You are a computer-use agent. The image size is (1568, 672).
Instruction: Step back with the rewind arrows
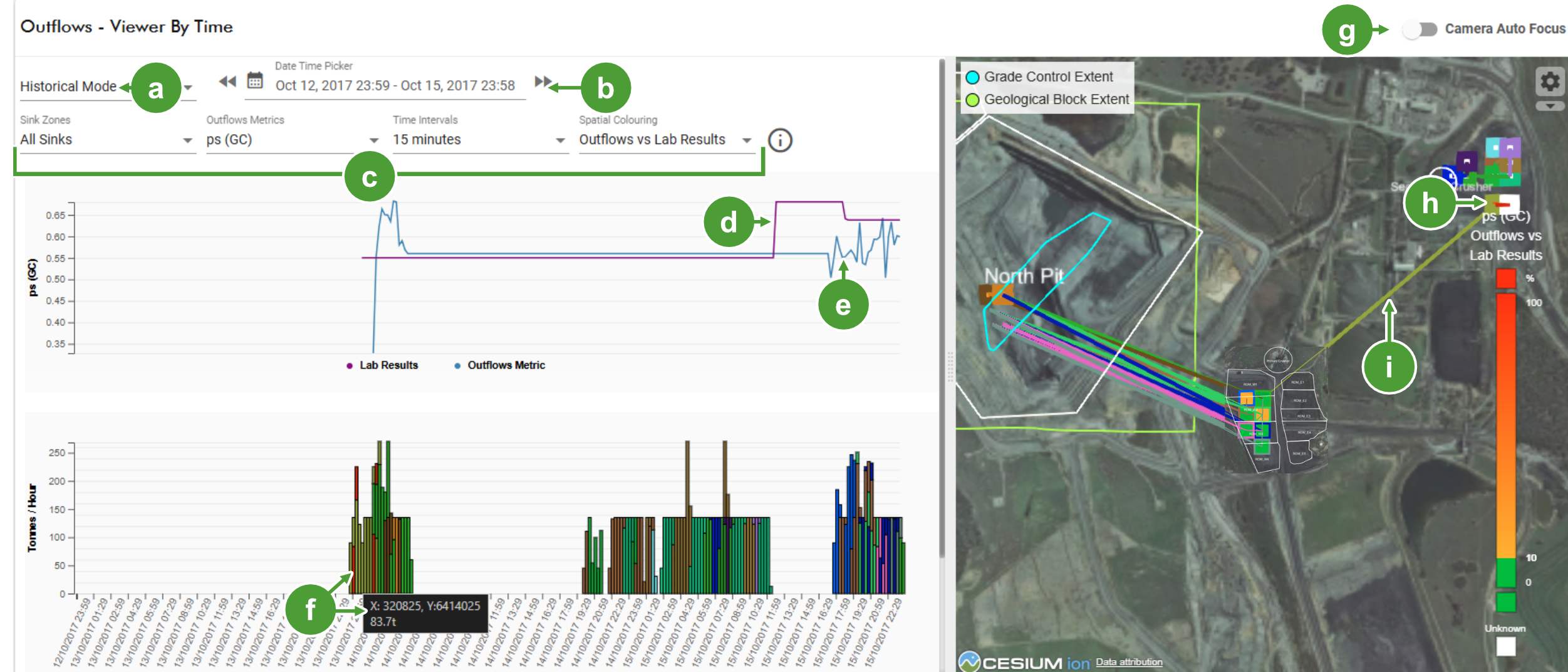[227, 81]
